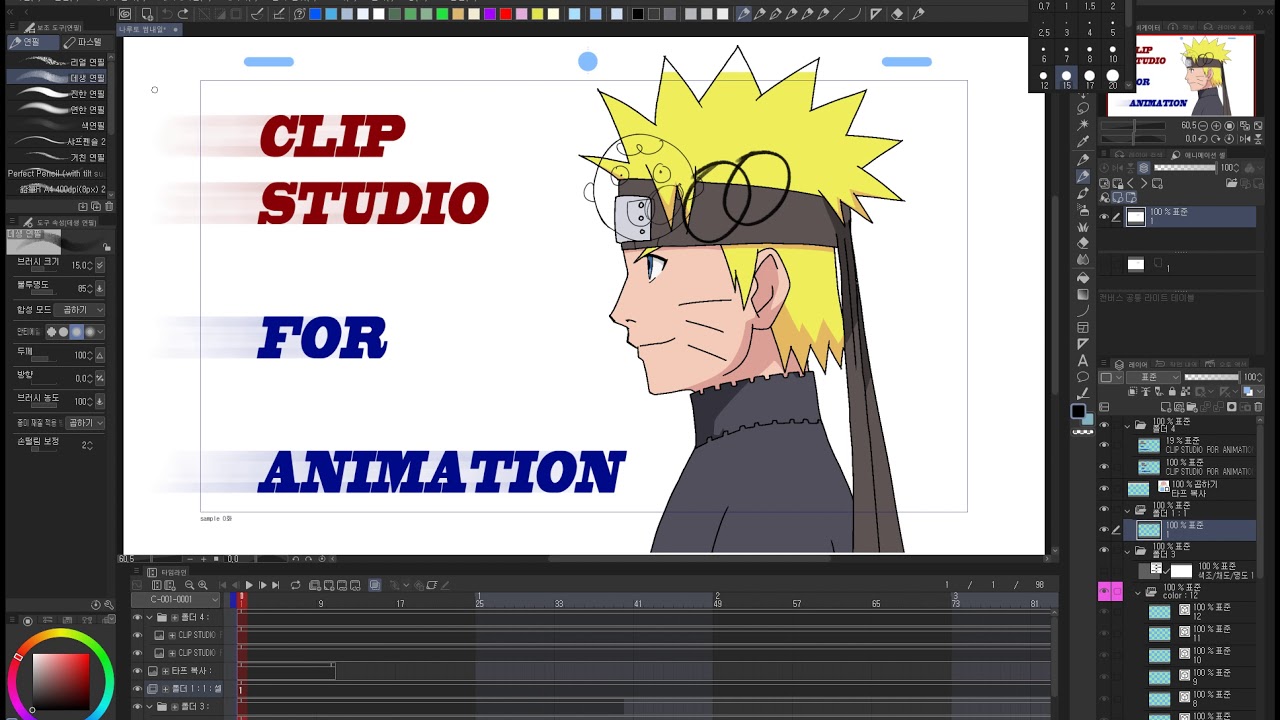
Task: Hide 100 % 곱하기 타프 복사 layer
Action: pos(1104,489)
